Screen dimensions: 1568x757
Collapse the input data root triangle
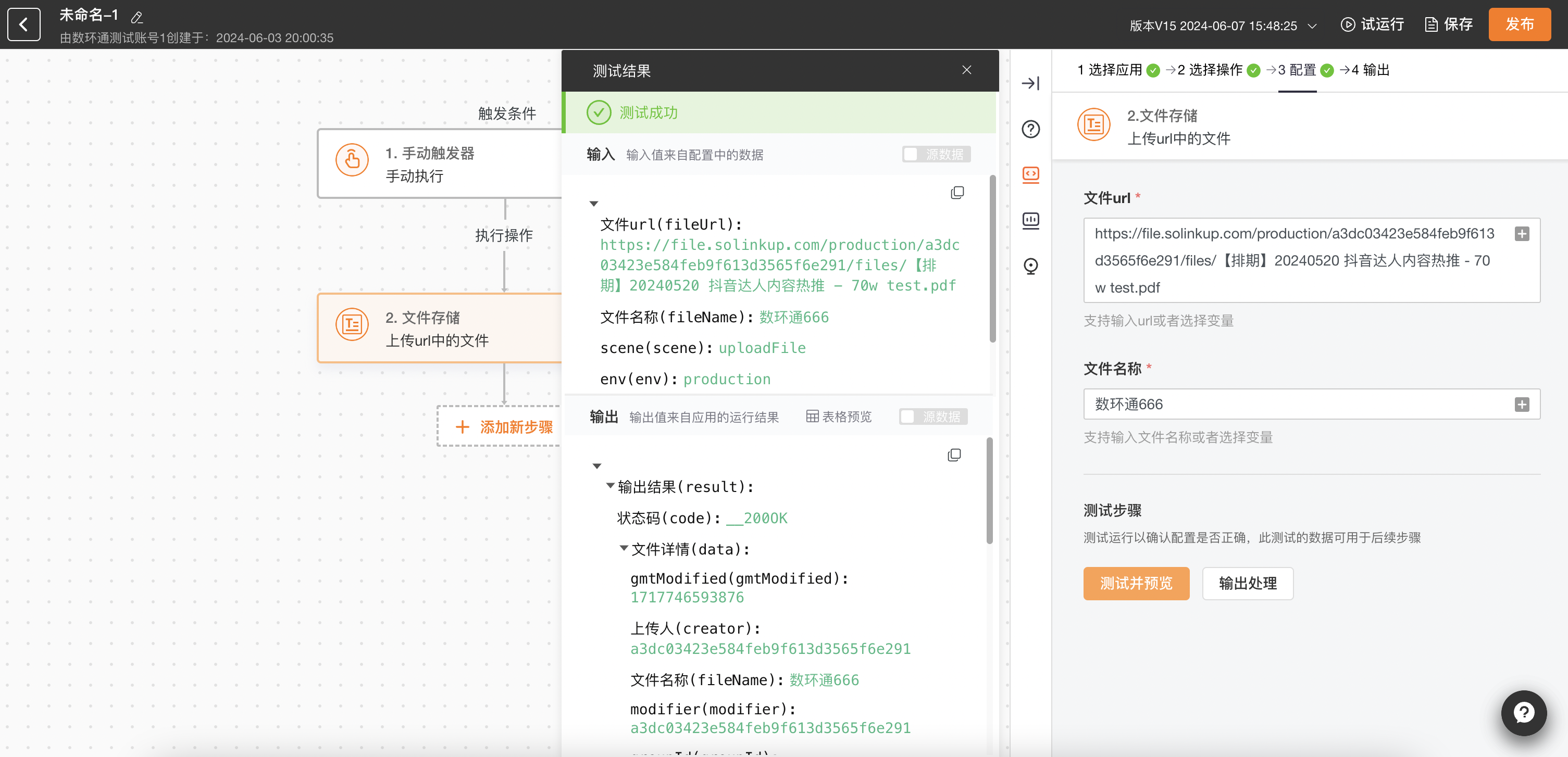point(593,204)
